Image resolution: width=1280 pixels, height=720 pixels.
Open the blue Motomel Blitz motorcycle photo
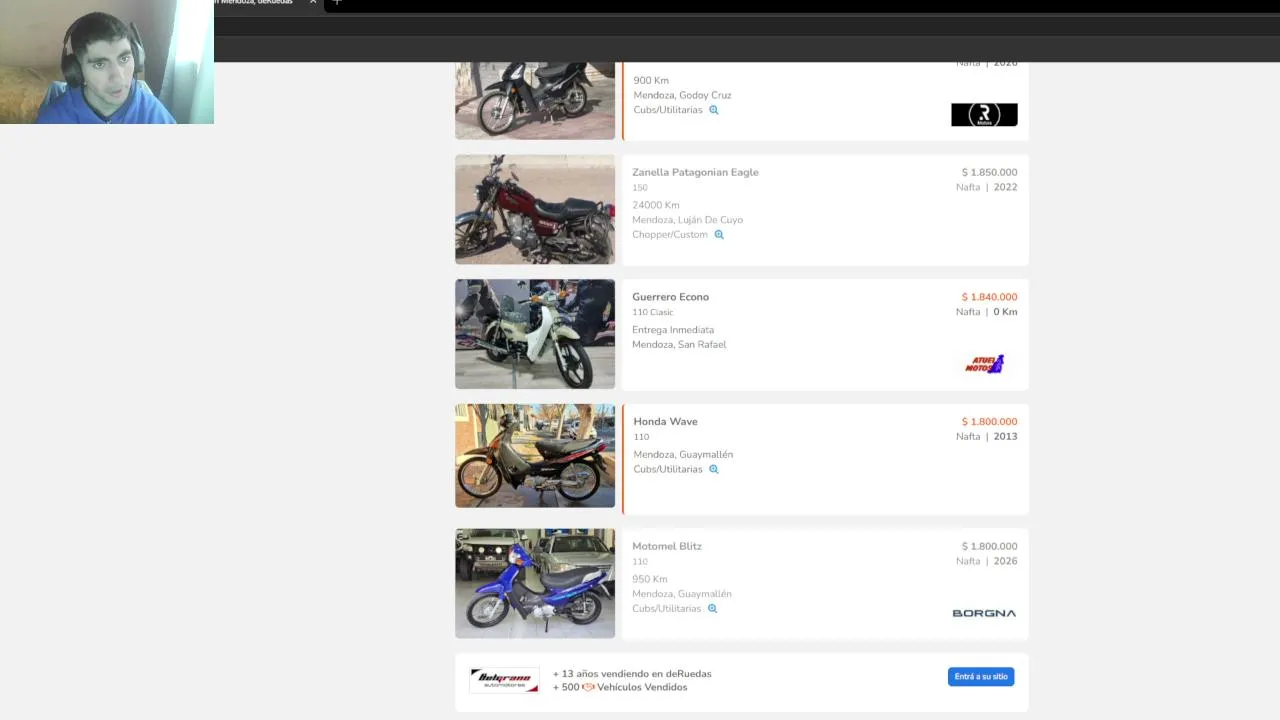click(535, 583)
